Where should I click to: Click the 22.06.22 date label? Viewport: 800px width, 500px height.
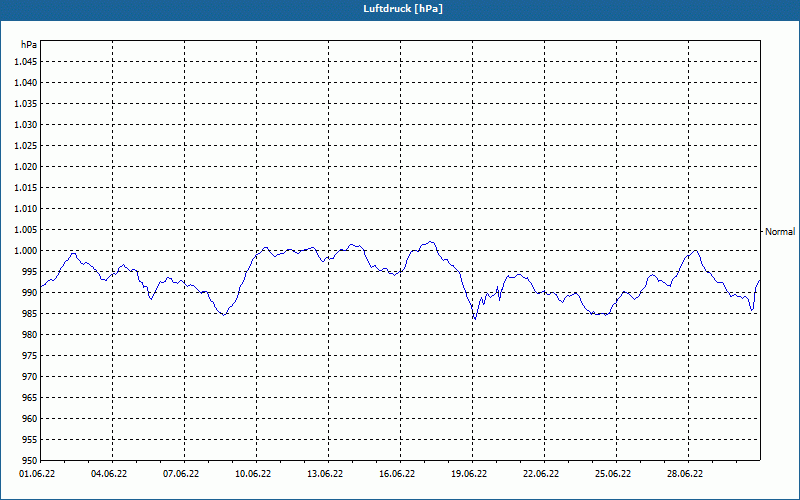pos(541,474)
